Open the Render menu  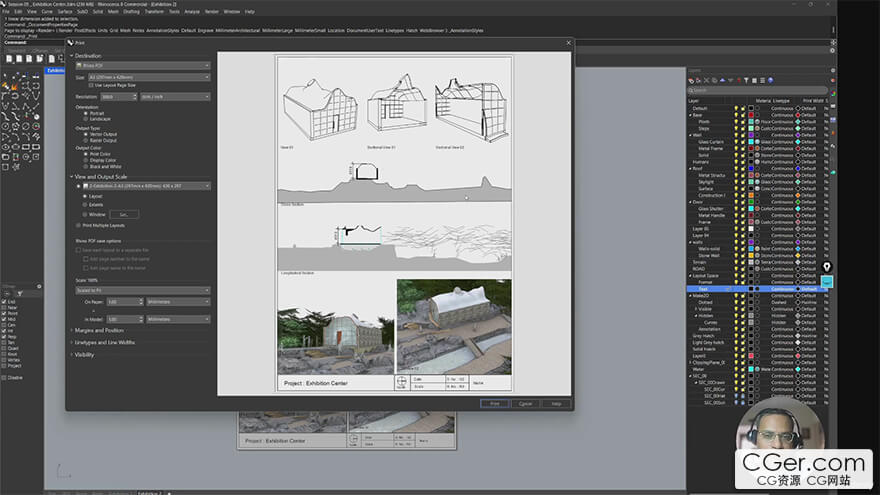click(x=211, y=12)
